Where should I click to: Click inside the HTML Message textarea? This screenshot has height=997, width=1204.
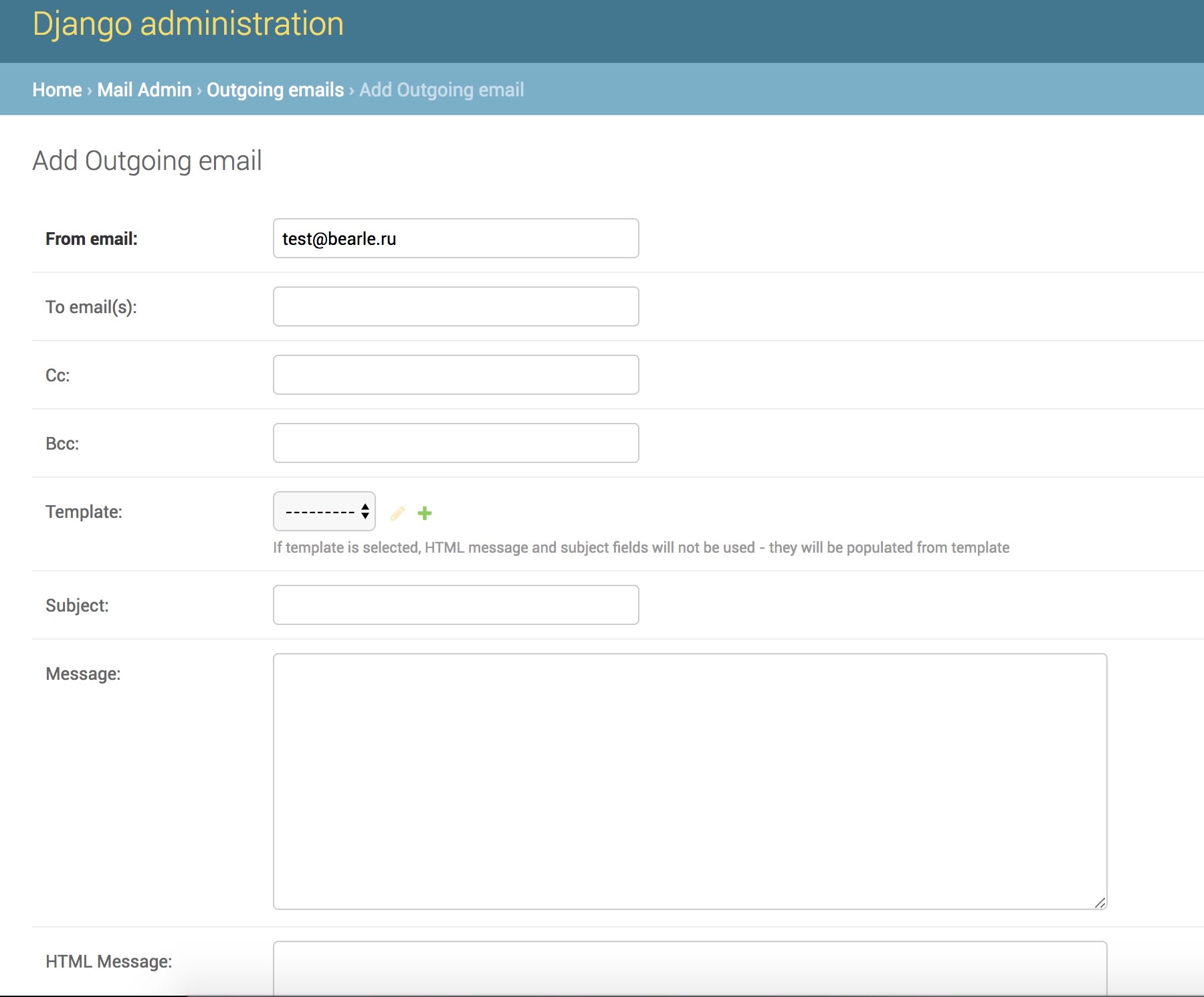click(x=690, y=969)
